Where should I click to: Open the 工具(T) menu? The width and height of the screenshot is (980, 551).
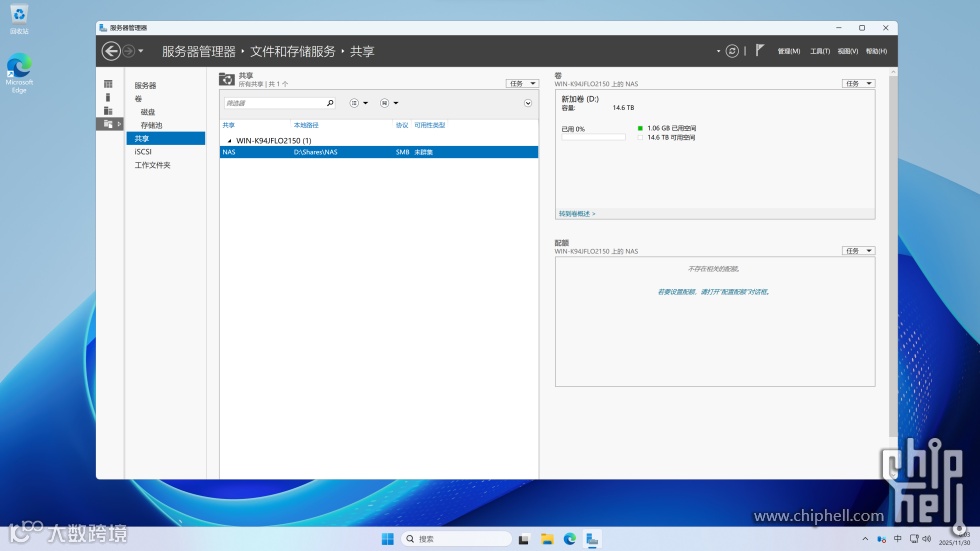coord(820,51)
